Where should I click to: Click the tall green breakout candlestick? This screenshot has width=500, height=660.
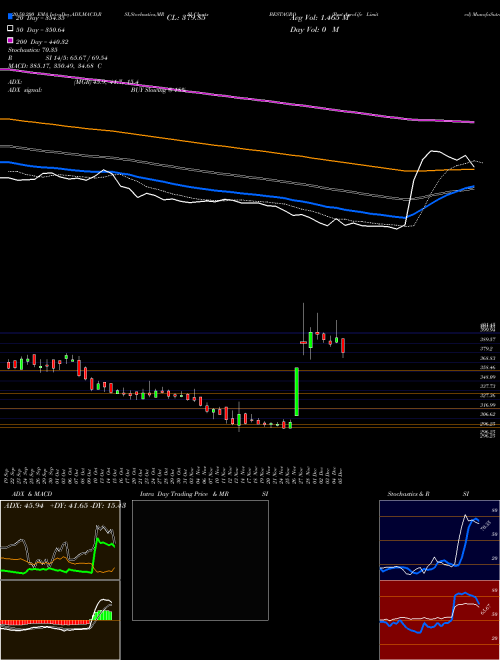[297, 391]
